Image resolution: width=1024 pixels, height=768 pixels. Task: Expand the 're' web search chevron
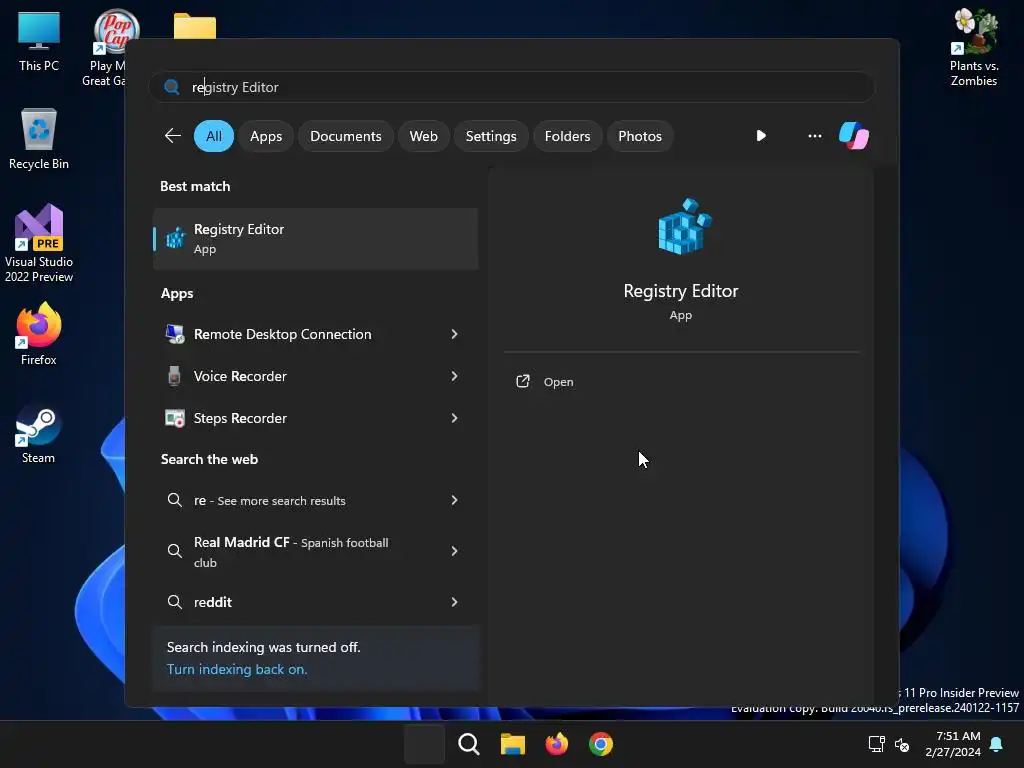coord(455,500)
